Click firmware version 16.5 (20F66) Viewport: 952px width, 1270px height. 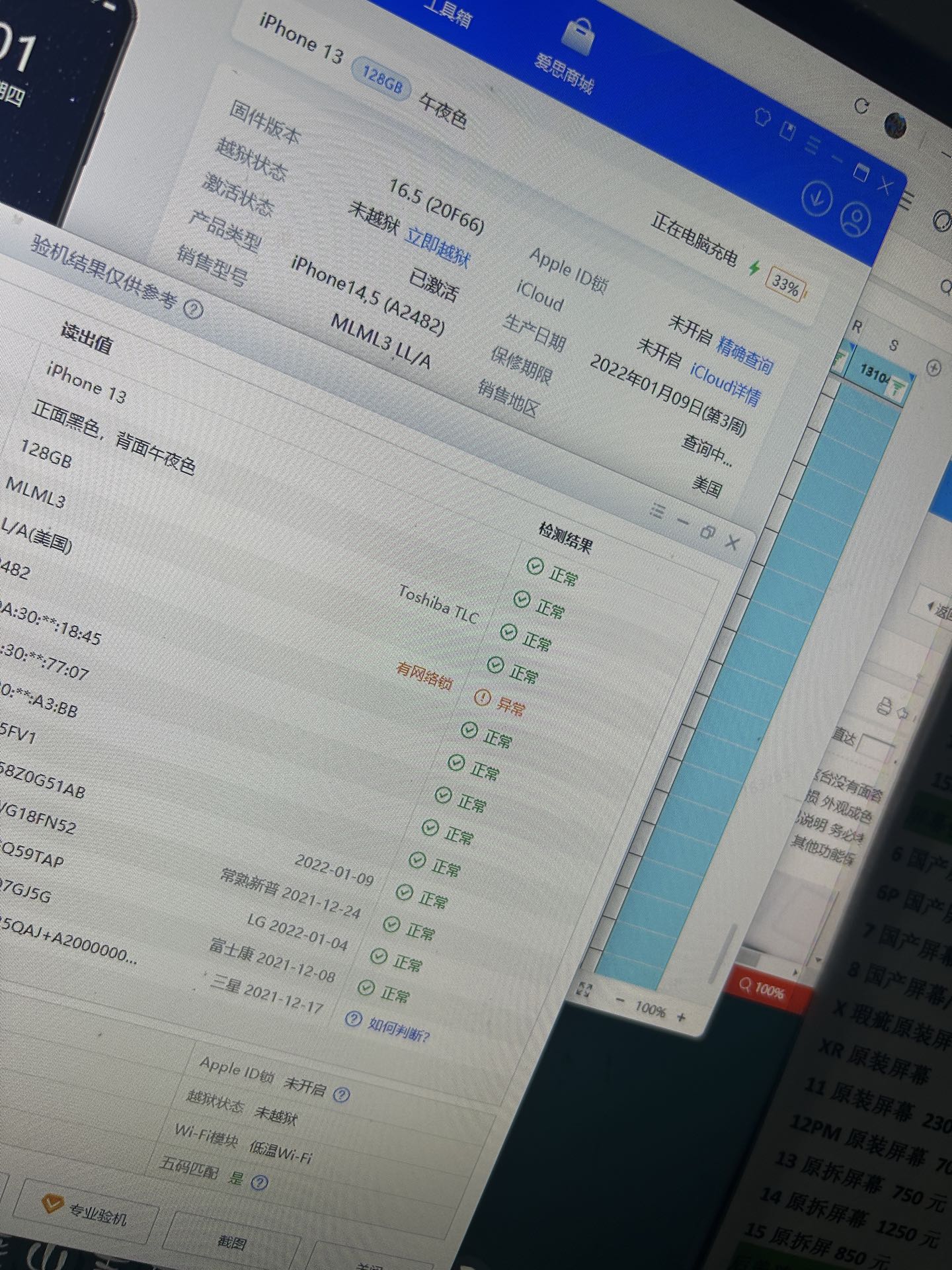pos(437,206)
